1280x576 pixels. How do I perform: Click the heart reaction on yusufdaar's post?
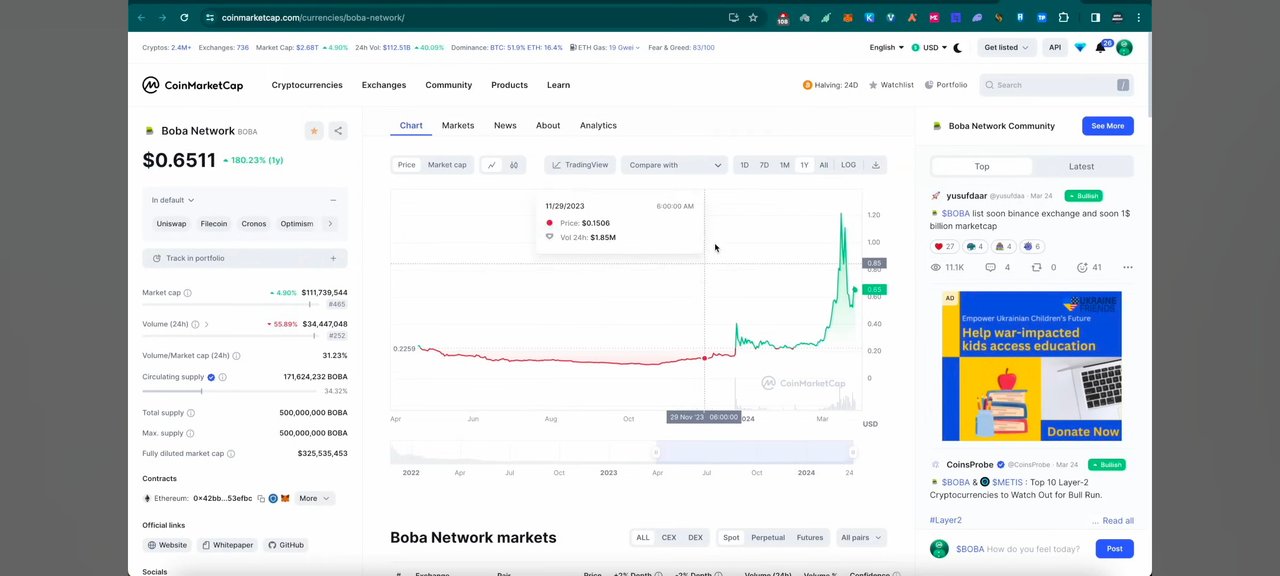[x=944, y=246]
